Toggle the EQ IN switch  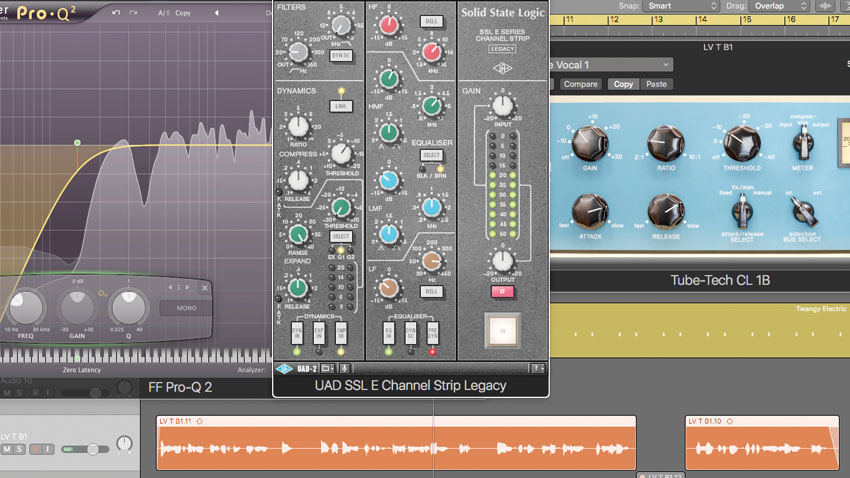(x=389, y=333)
